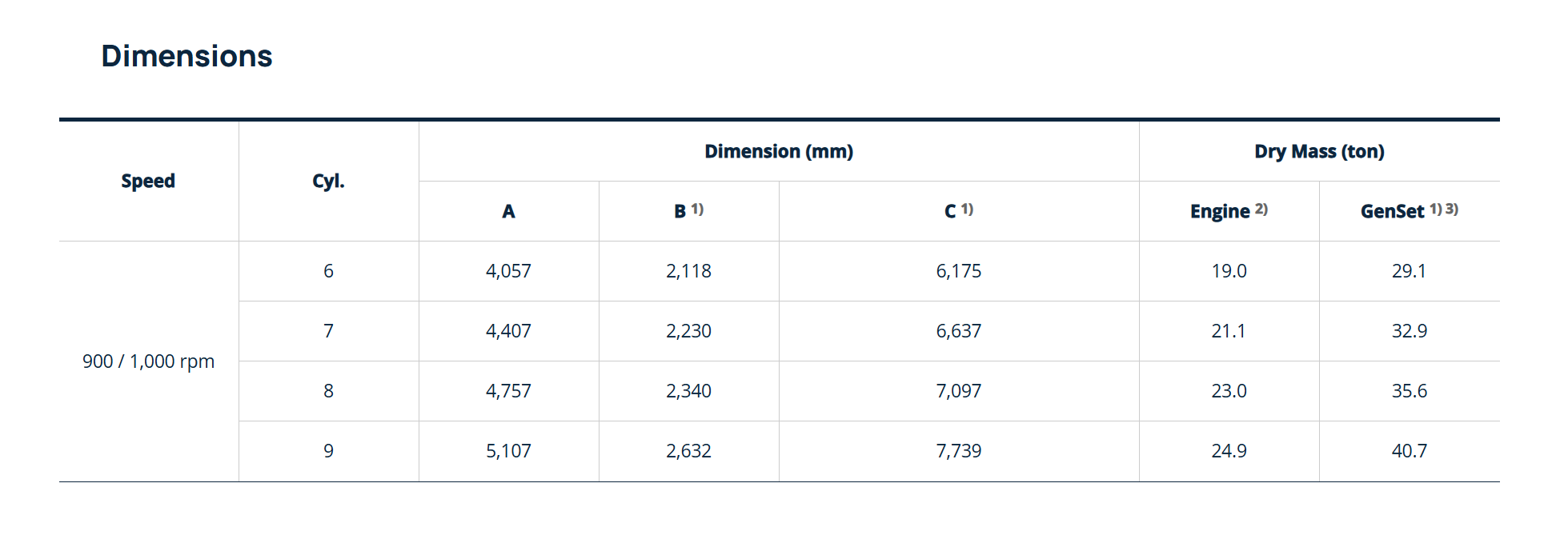The height and width of the screenshot is (547, 1568).
Task: Click the 2,340 dimension B value
Action: click(688, 391)
